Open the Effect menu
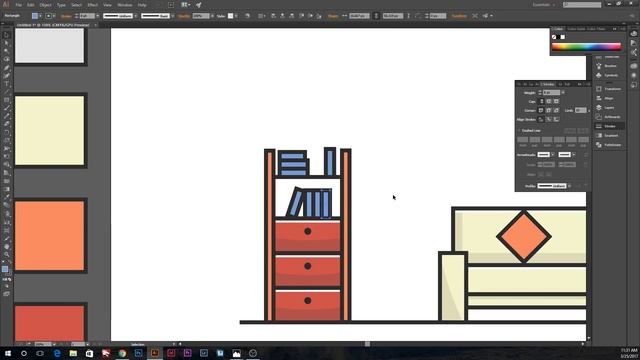Viewport: 640px width, 360px height. 93,5
